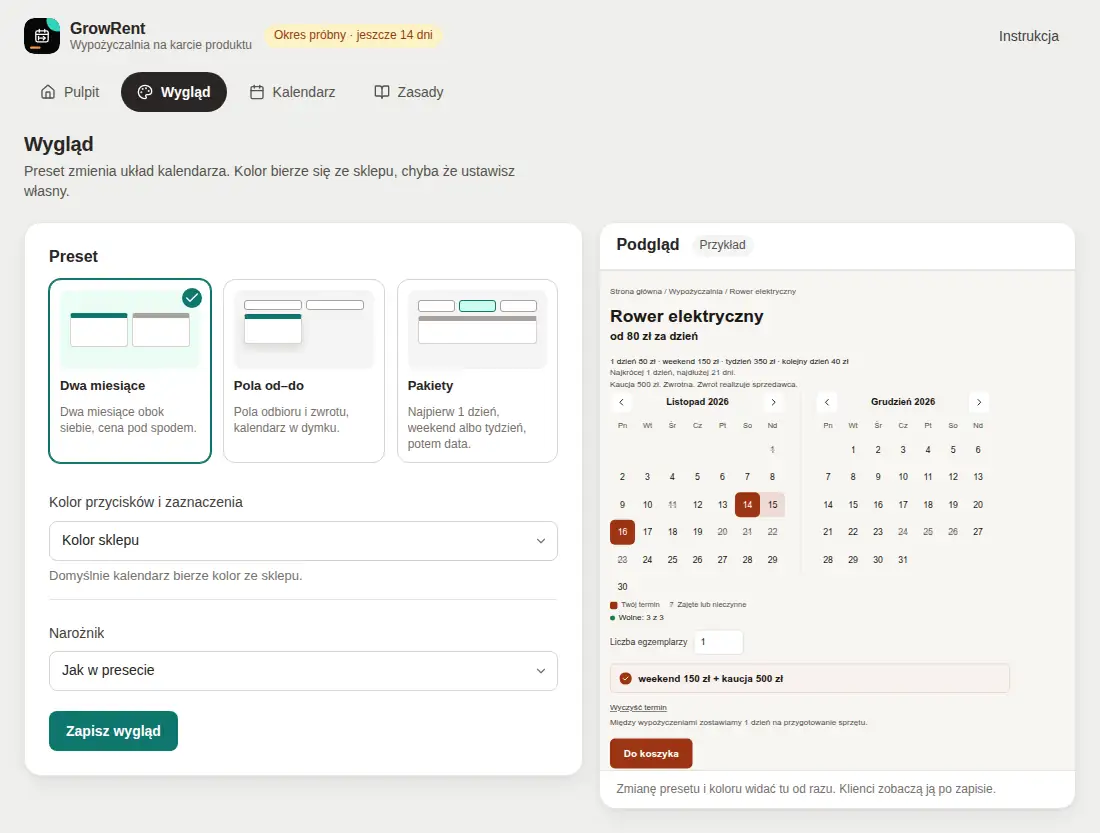
Task: Select the Dwa miesiące preset card
Action: pos(130,371)
